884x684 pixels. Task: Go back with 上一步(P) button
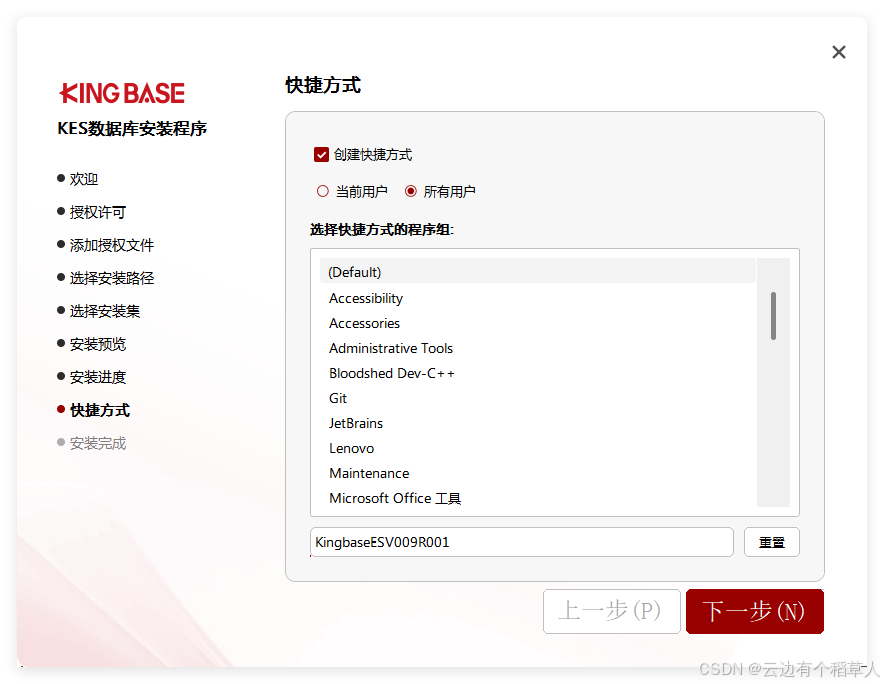coord(612,611)
